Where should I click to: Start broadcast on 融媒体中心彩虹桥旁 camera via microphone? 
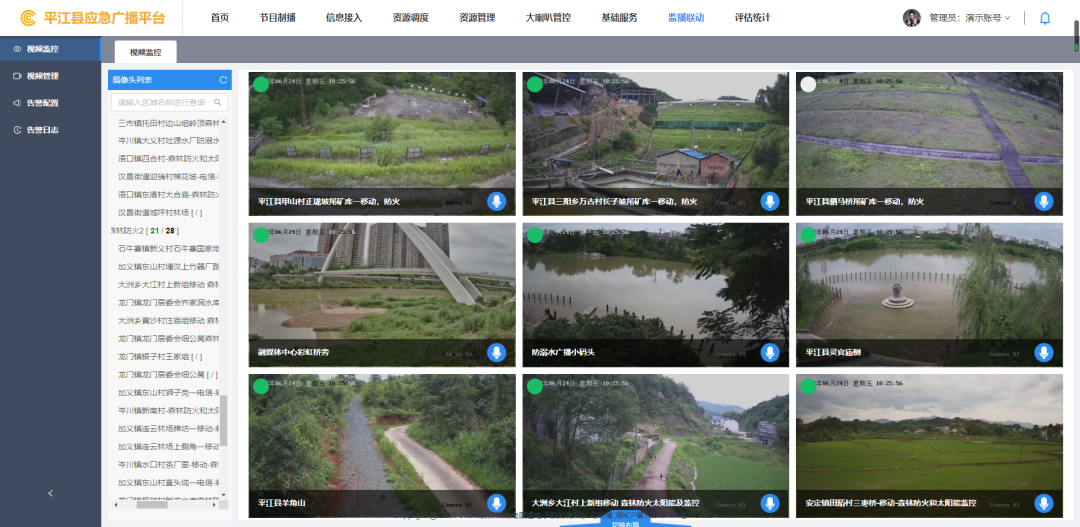tap(497, 352)
